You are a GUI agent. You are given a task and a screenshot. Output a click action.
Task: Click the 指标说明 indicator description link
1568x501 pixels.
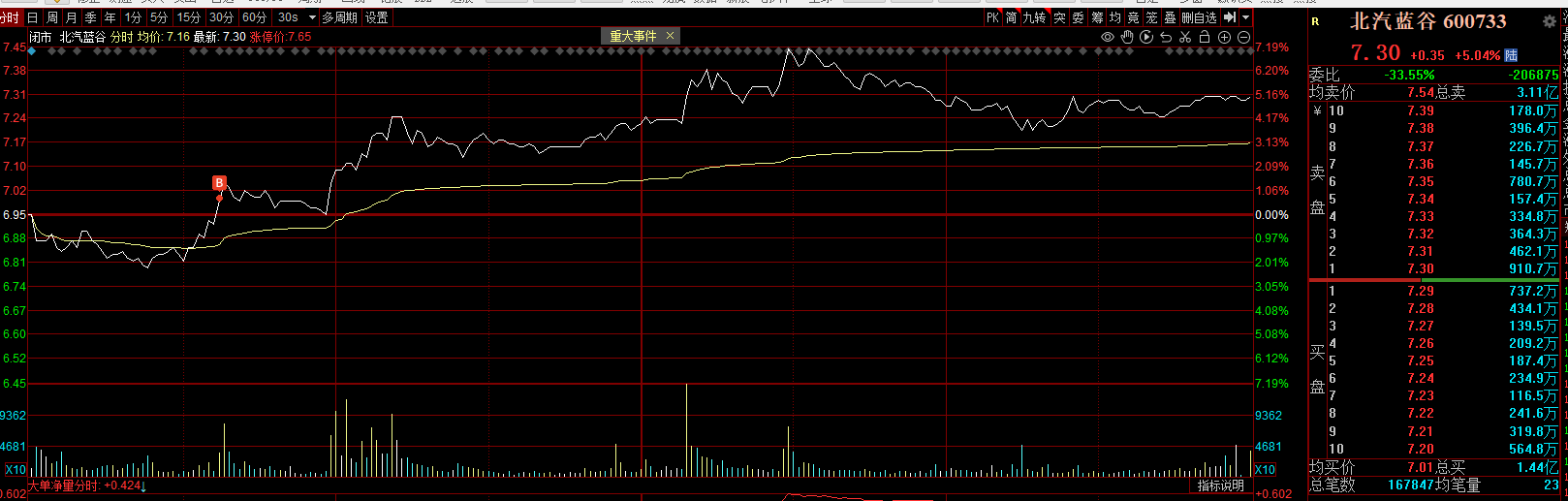point(1221,485)
